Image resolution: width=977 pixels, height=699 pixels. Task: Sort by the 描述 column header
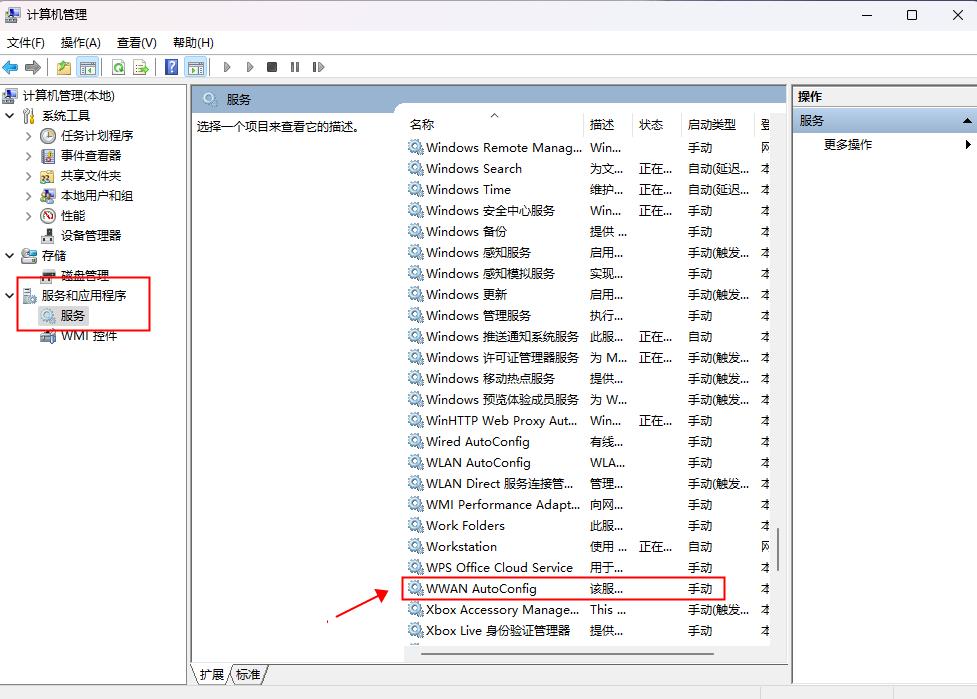tap(607, 125)
